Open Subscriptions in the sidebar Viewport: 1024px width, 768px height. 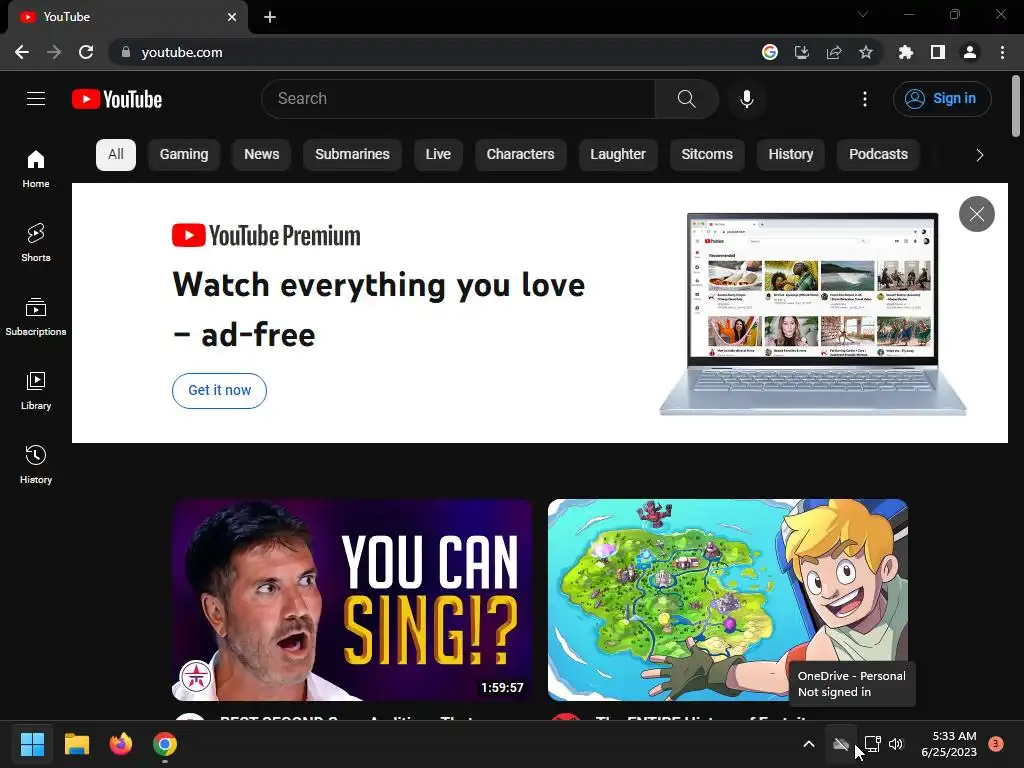click(36, 316)
